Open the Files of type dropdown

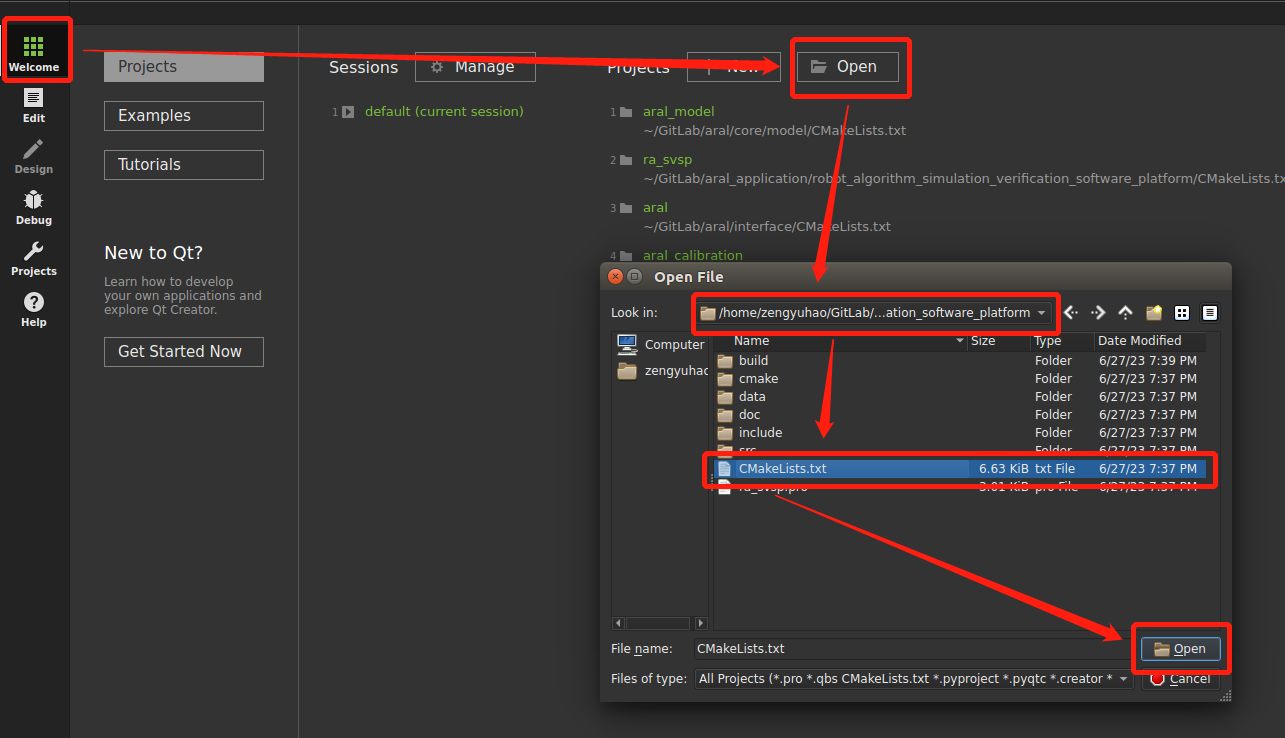1123,679
